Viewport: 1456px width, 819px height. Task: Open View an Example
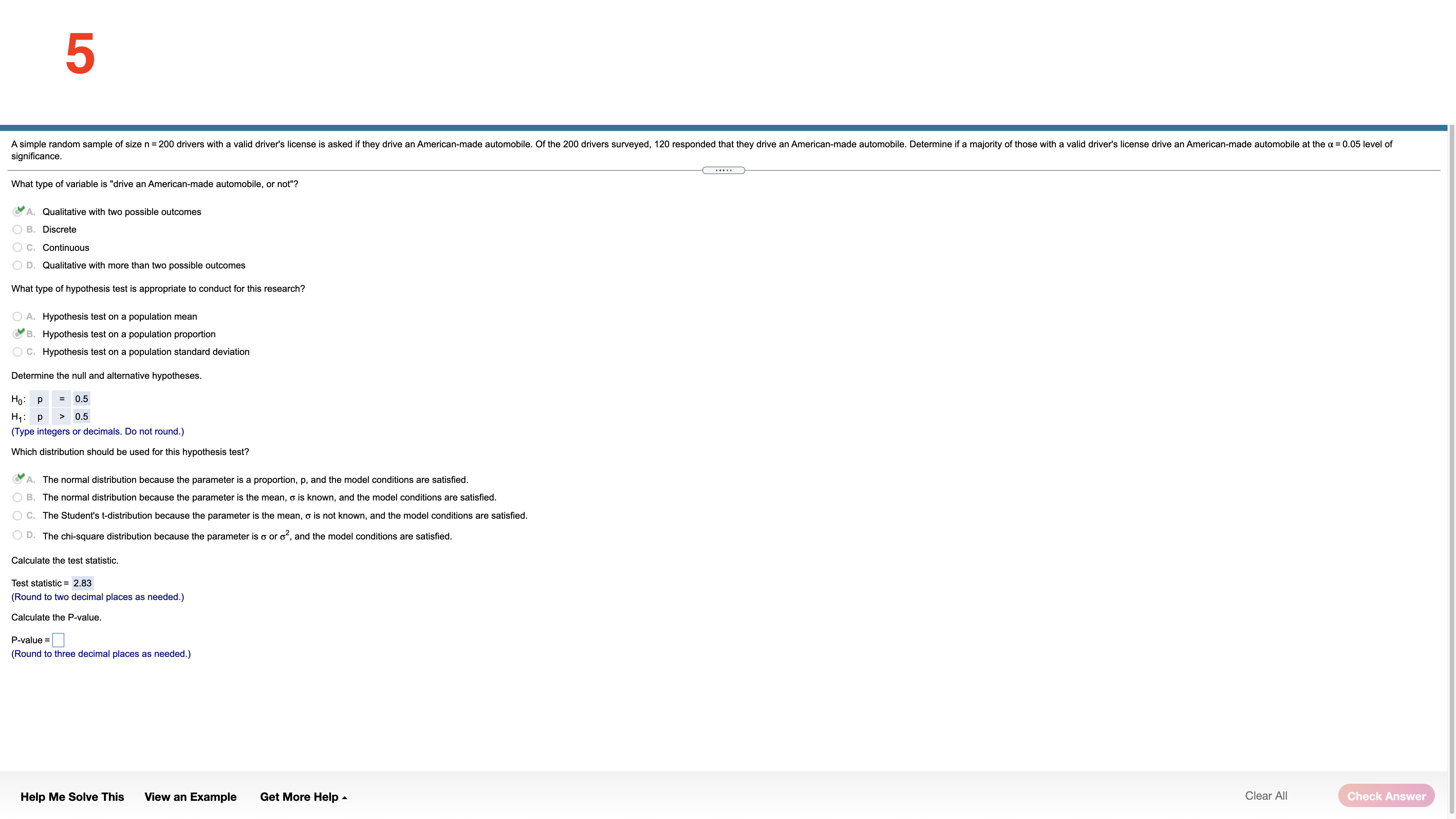click(191, 797)
